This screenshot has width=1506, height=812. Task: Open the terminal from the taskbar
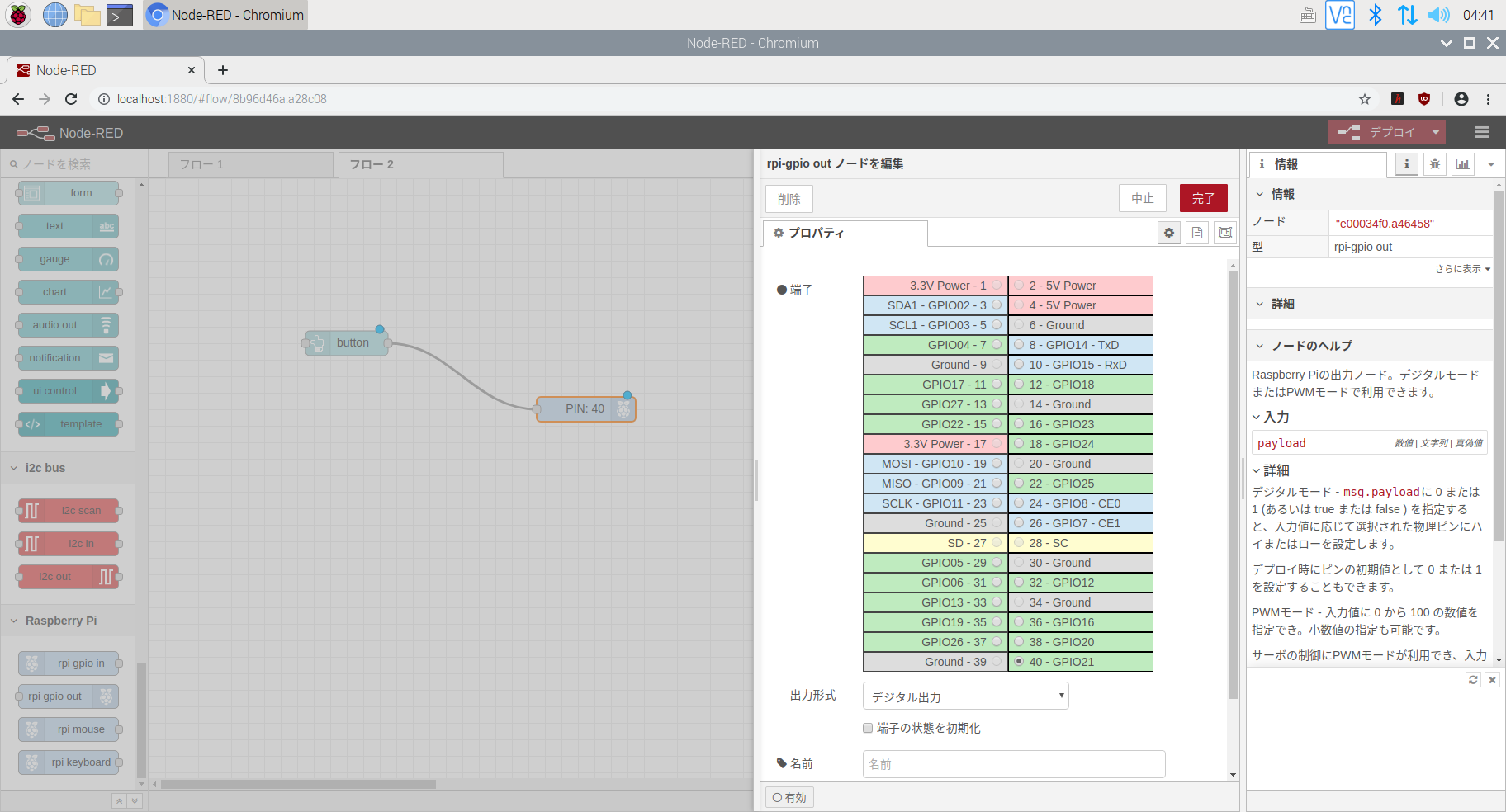click(x=120, y=15)
